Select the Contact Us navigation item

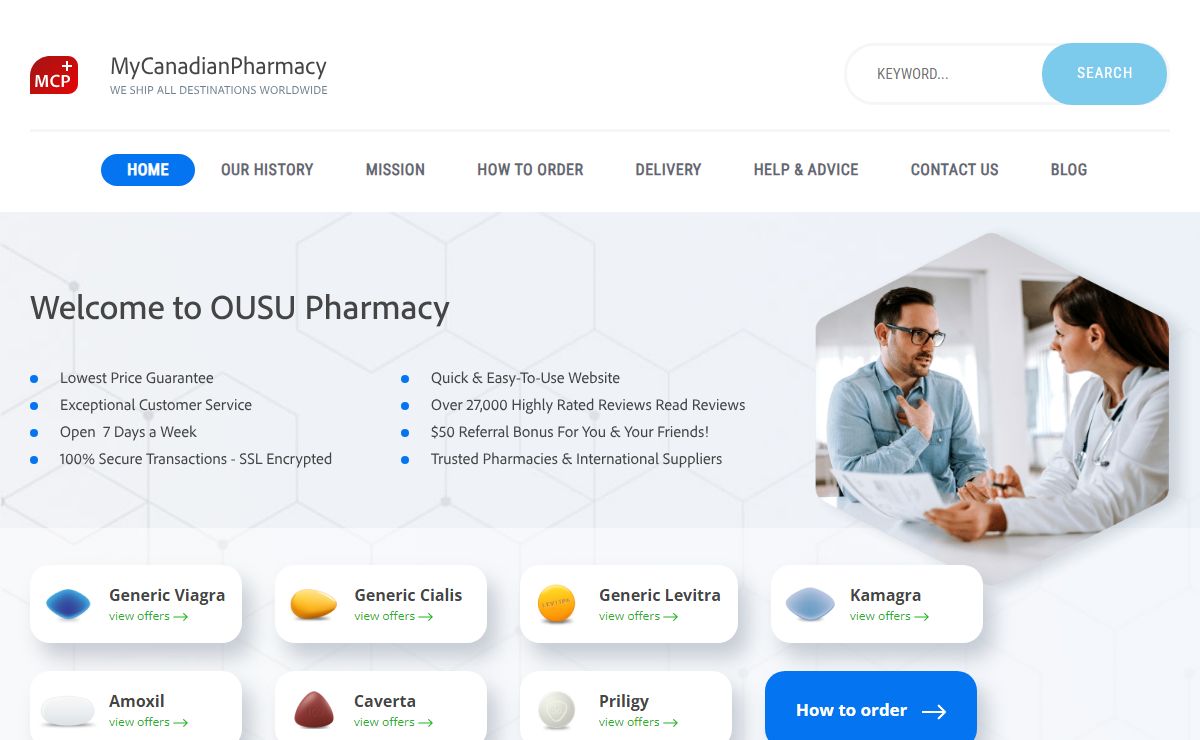[x=954, y=170]
